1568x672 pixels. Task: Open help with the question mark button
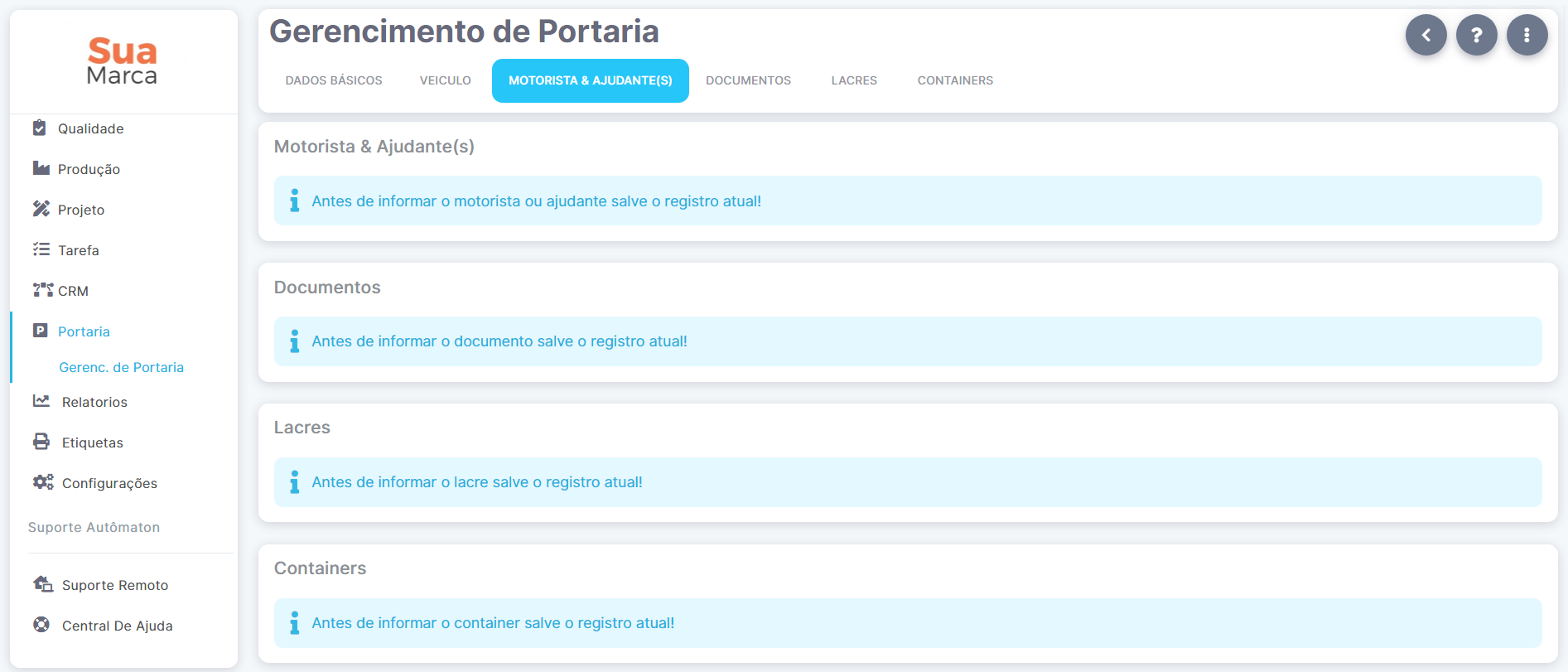click(x=1476, y=35)
